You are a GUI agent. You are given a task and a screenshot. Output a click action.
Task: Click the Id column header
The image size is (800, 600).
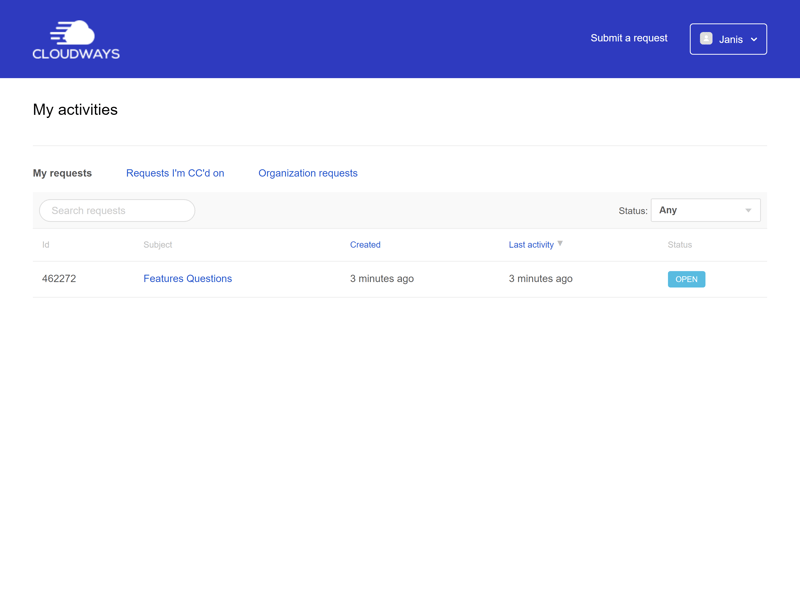[46, 245]
